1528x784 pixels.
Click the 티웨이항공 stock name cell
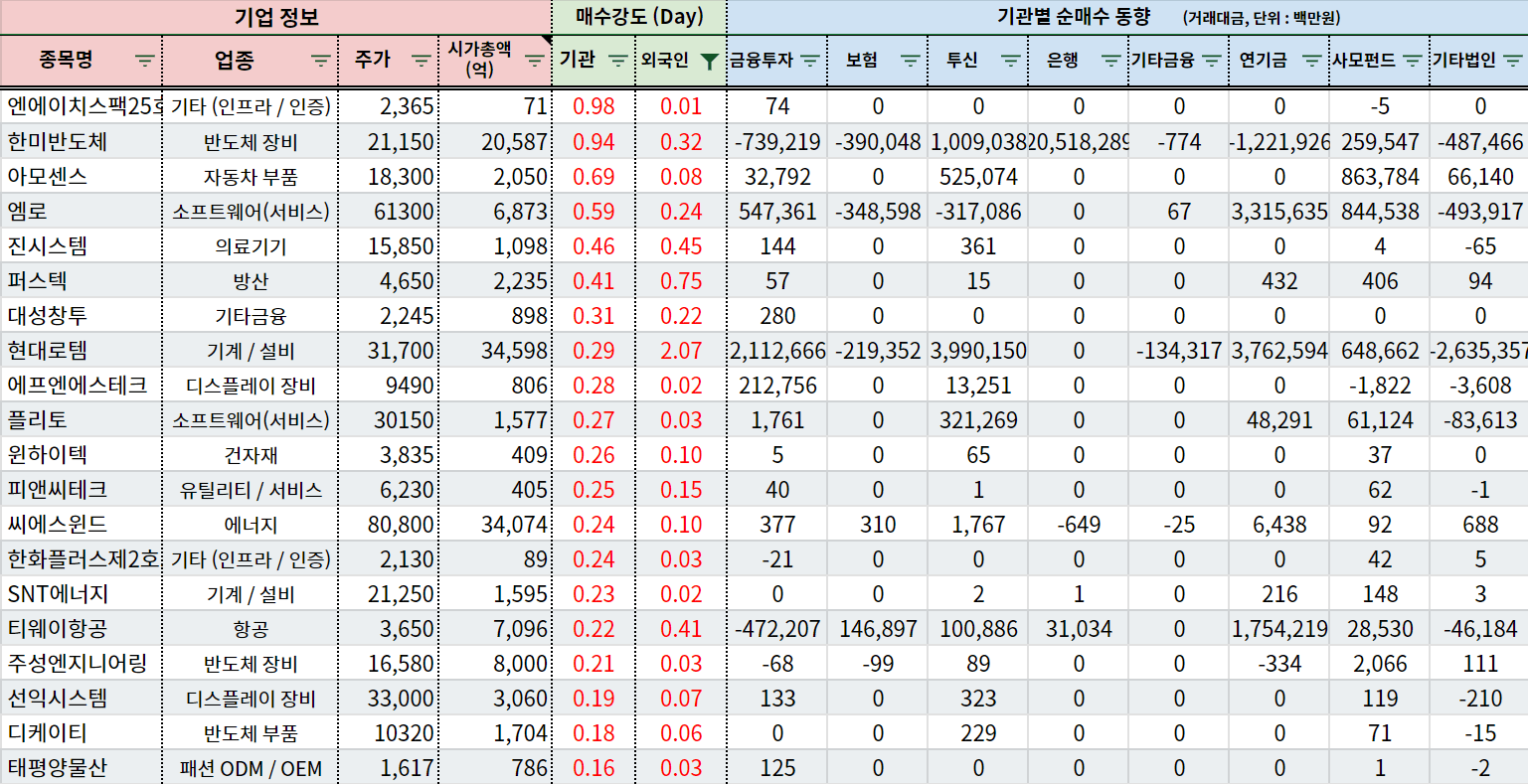(82, 628)
